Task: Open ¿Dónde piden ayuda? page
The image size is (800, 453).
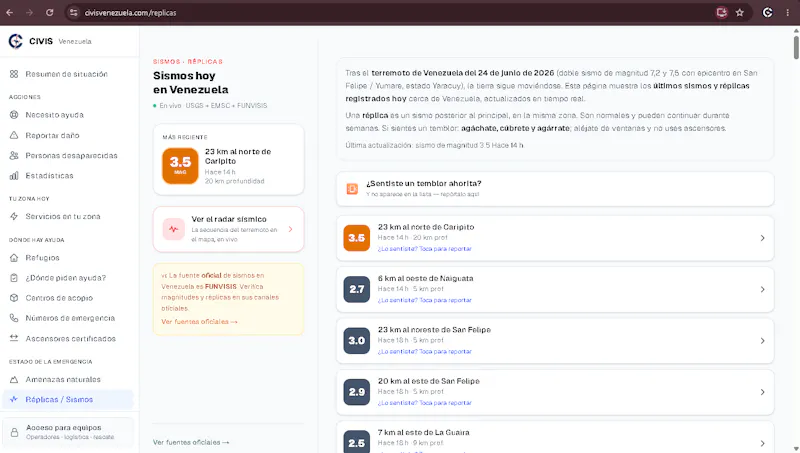Action: tap(67, 278)
